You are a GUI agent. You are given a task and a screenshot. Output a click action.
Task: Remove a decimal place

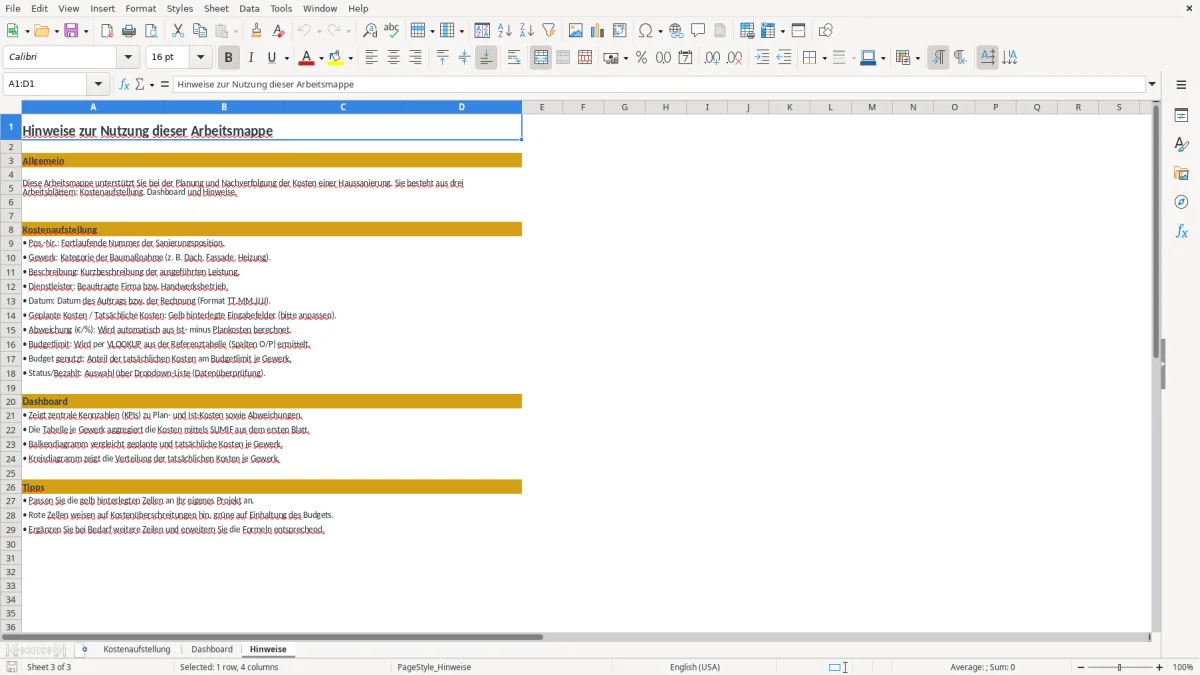pyautogui.click(x=734, y=58)
